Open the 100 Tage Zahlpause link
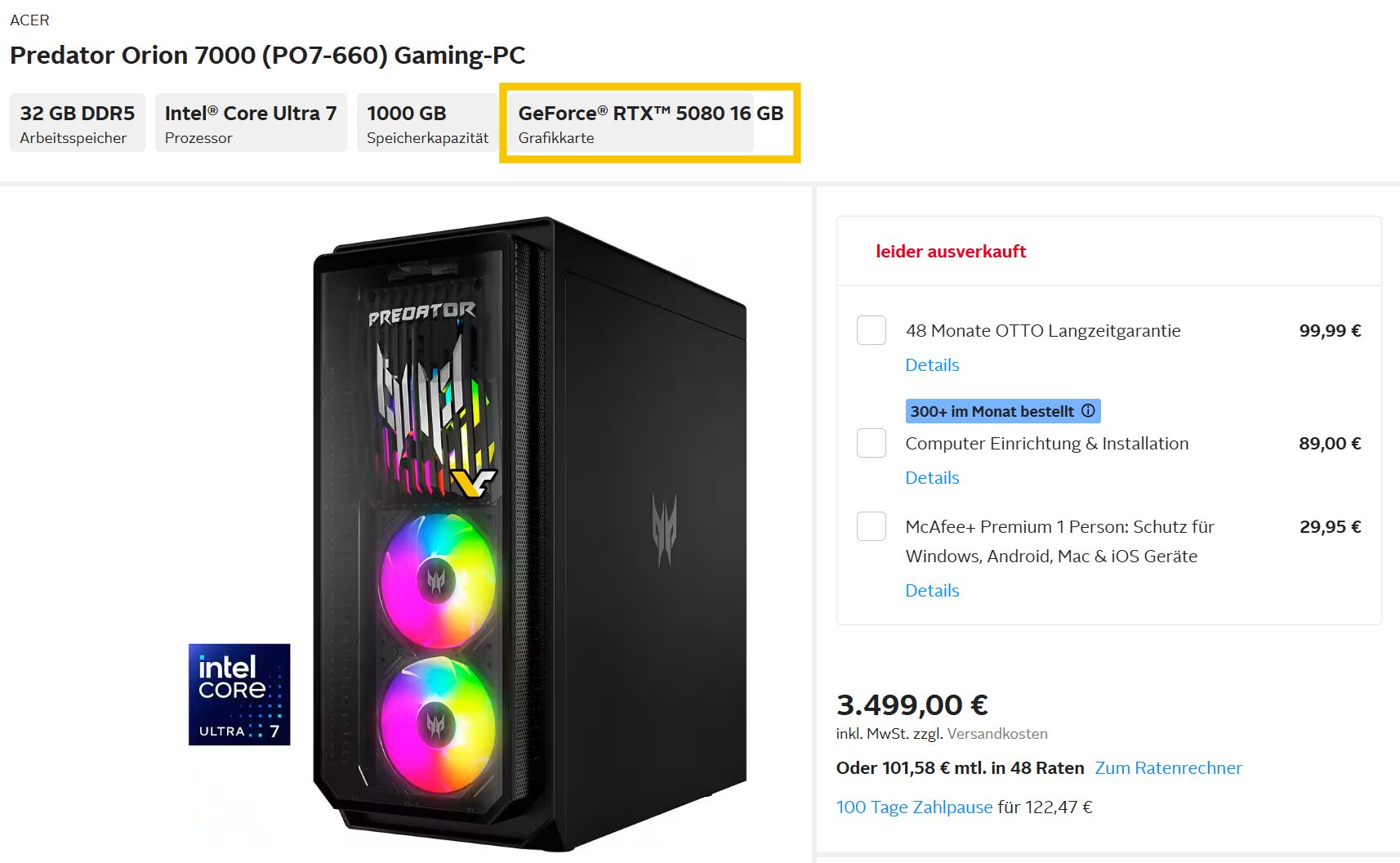Image resolution: width=1400 pixels, height=863 pixels. click(x=913, y=807)
